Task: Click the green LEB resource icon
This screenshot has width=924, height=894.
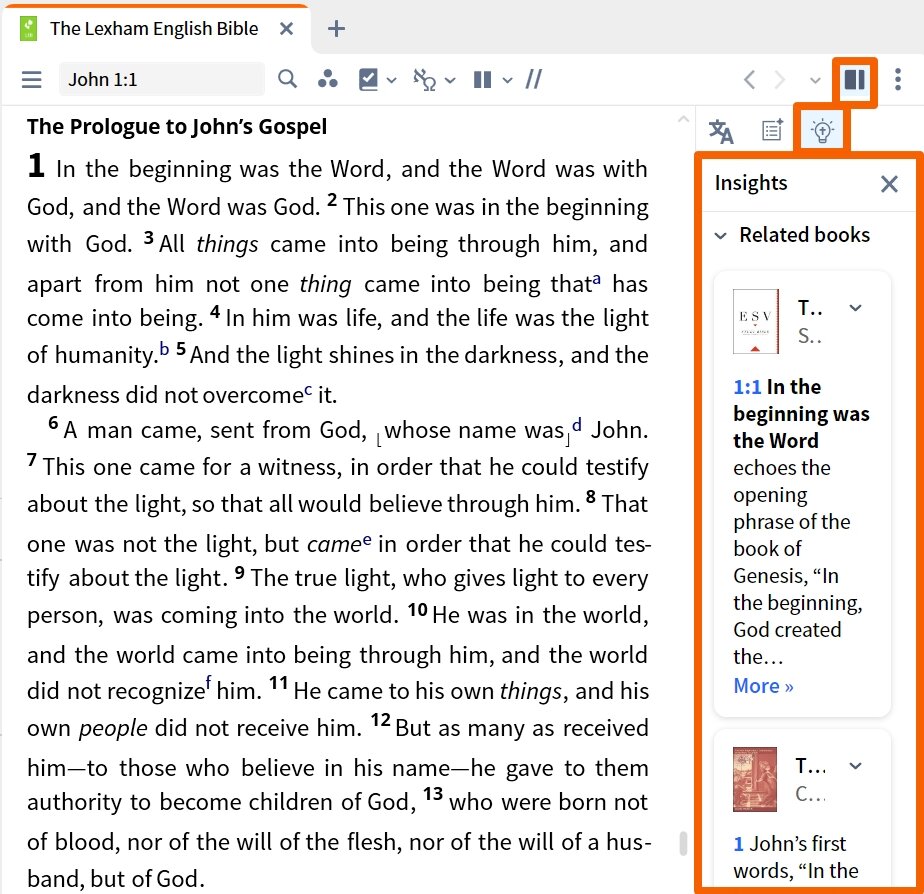Action: pos(28,28)
